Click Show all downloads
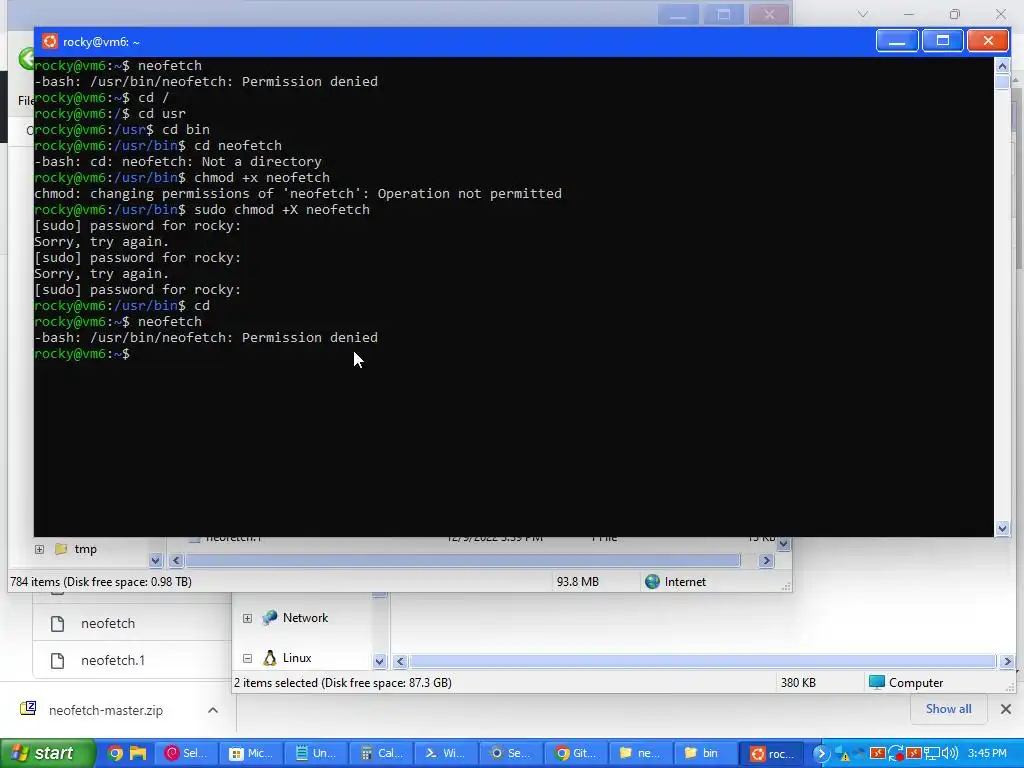The image size is (1024, 768). tap(948, 709)
